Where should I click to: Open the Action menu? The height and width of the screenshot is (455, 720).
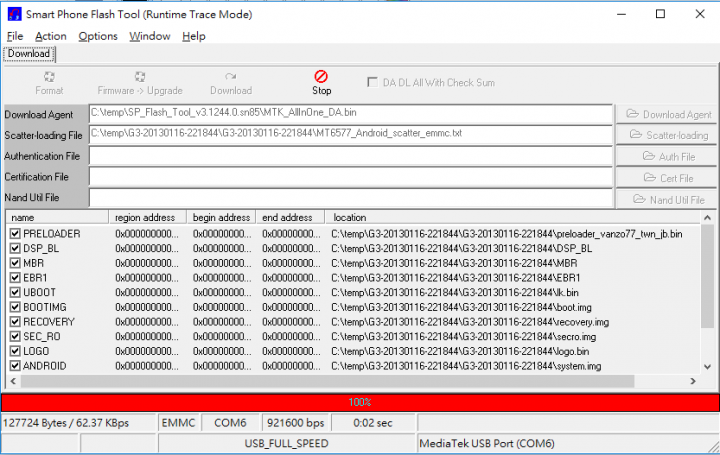point(51,36)
